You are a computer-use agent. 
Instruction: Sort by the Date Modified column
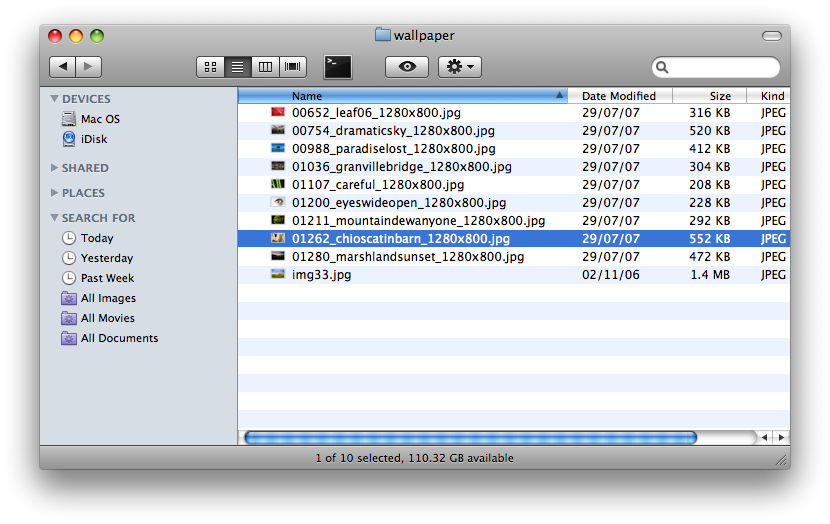[x=620, y=96]
